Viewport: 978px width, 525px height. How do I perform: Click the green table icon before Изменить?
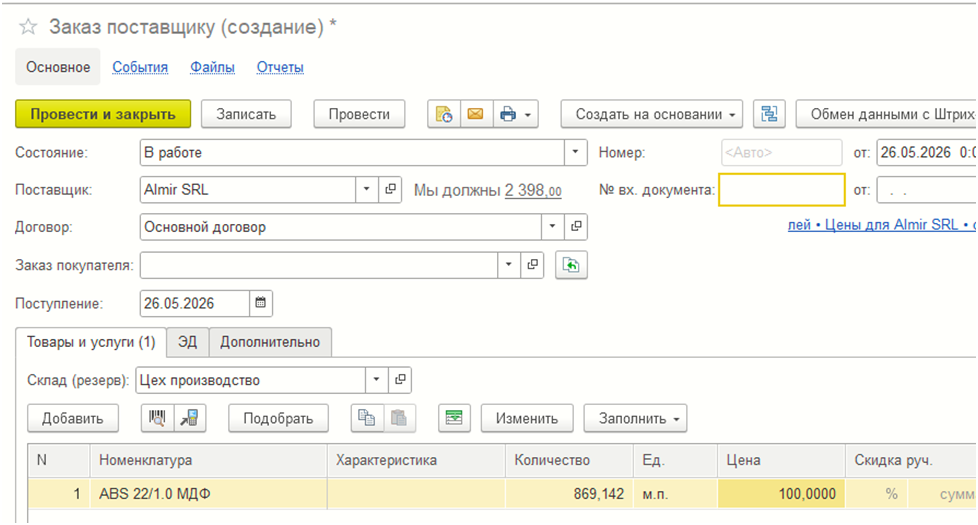454,418
